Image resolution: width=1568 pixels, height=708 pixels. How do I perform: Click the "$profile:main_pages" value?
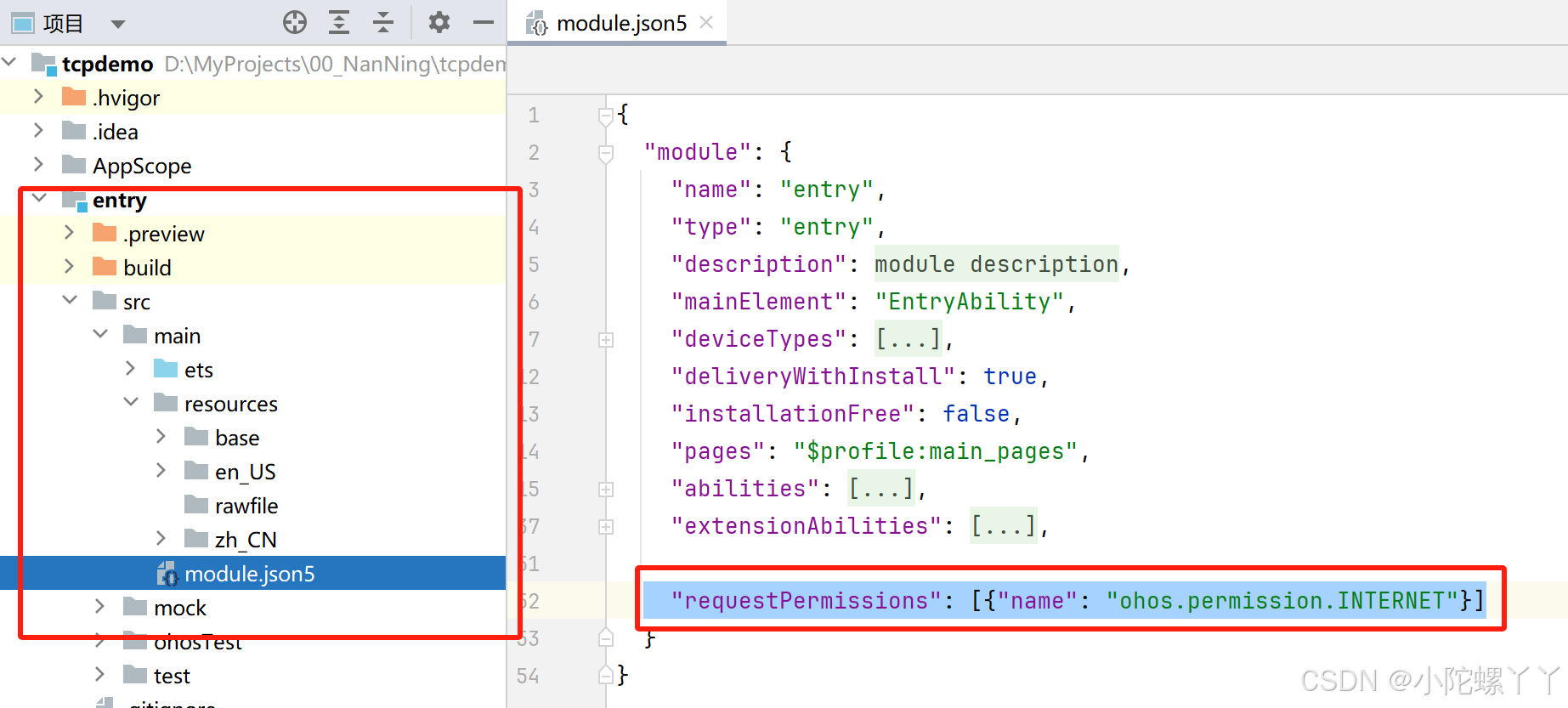(936, 451)
